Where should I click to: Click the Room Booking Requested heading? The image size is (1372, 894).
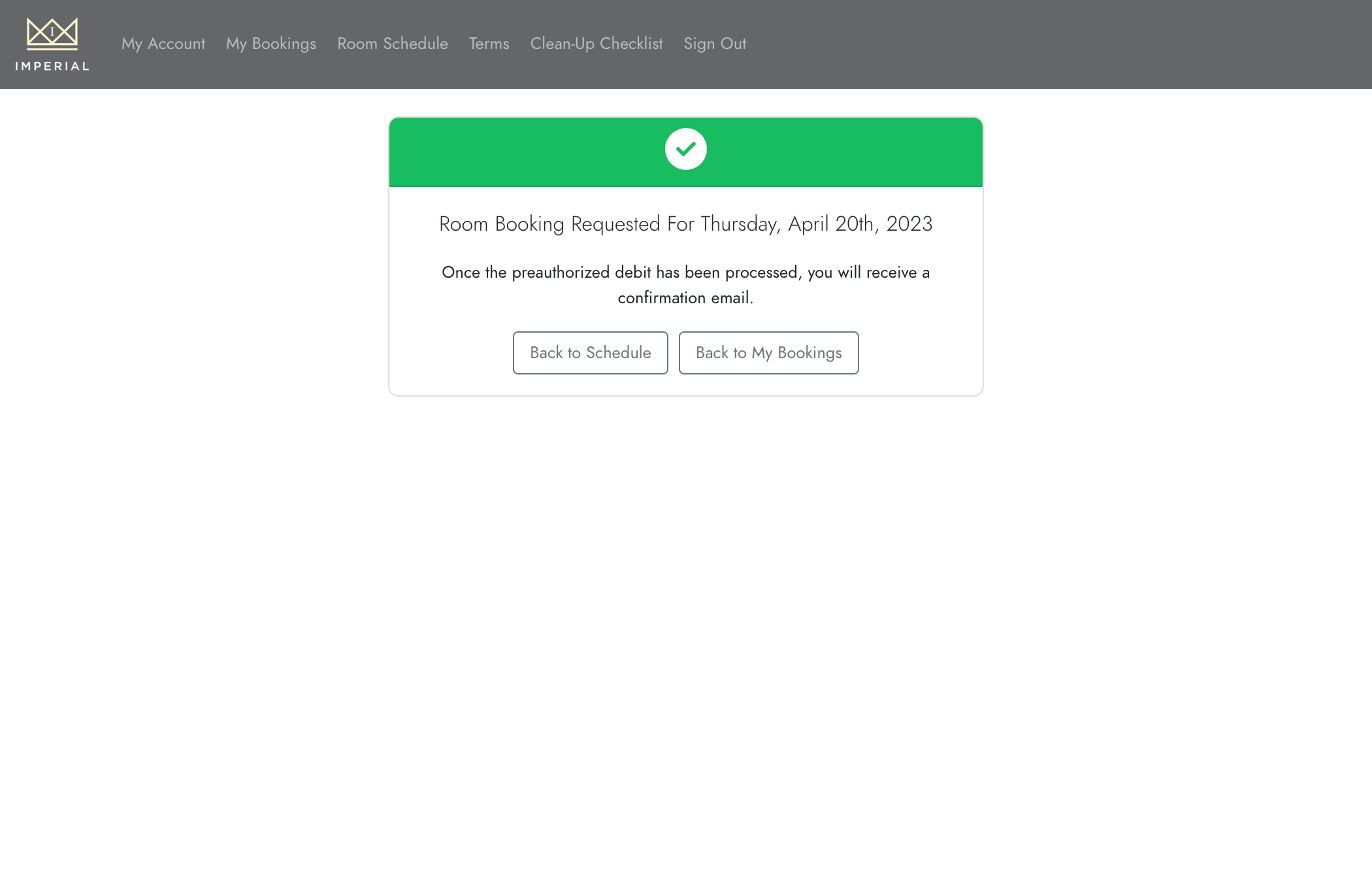coord(685,224)
